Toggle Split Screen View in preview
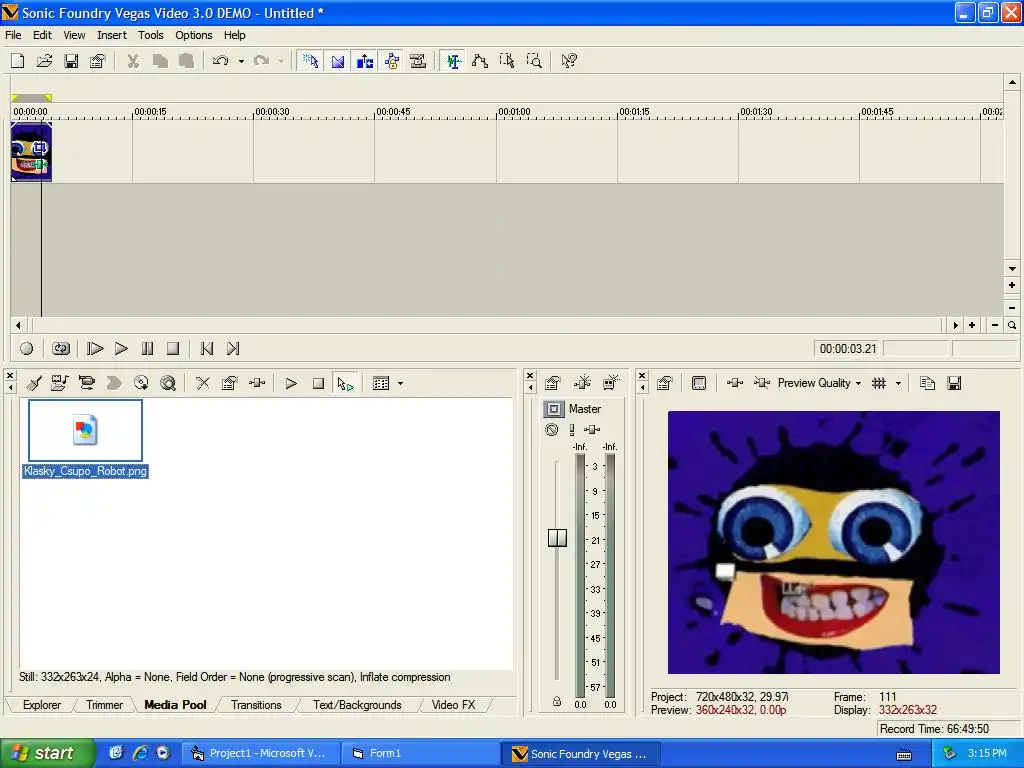The height and width of the screenshot is (768, 1024). [761, 383]
